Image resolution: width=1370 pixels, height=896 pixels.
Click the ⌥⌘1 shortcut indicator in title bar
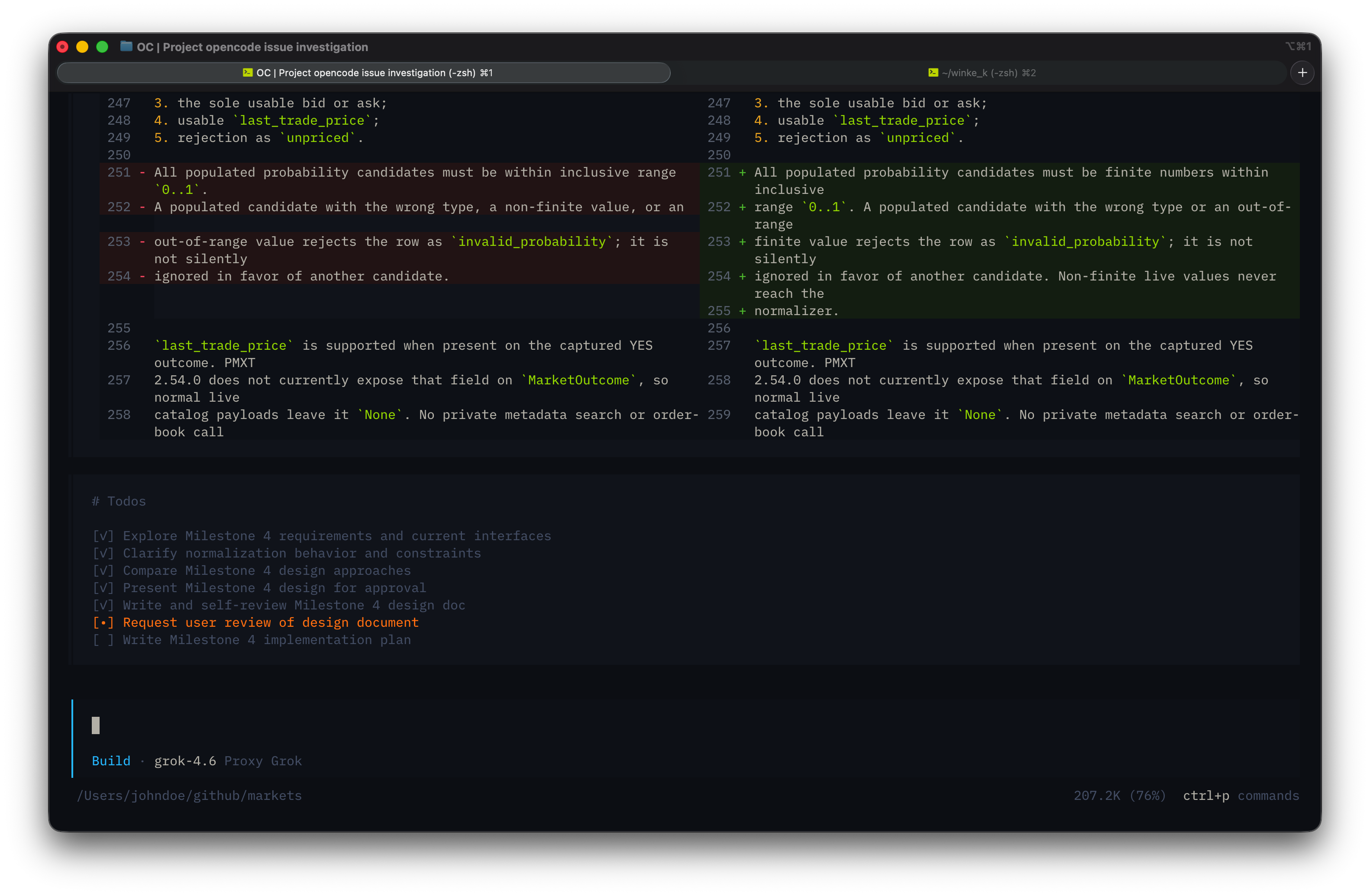[1299, 47]
